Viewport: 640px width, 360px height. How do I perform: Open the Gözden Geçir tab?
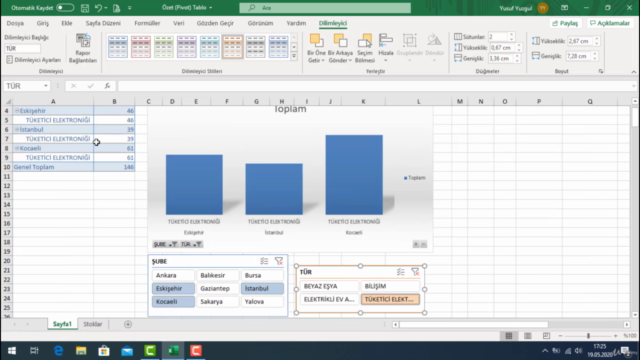pos(215,23)
